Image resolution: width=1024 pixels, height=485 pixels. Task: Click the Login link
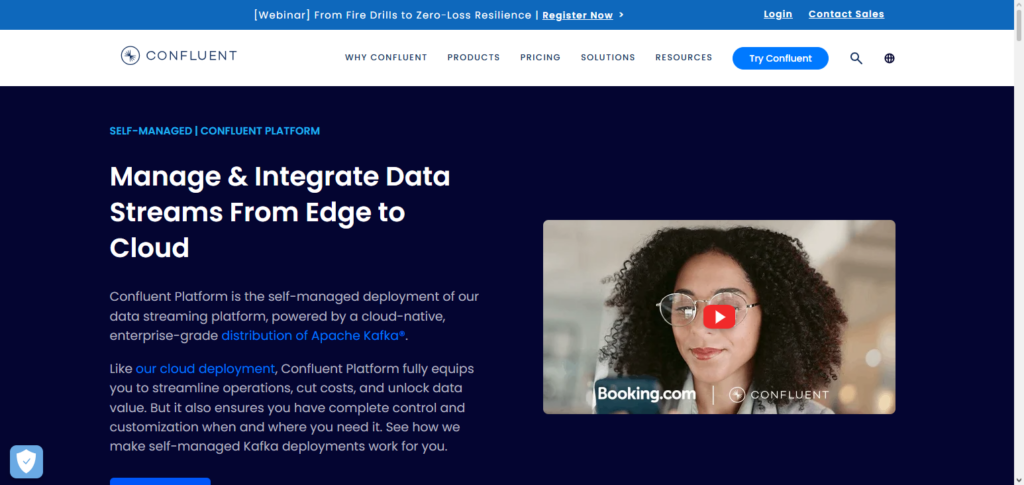point(778,14)
